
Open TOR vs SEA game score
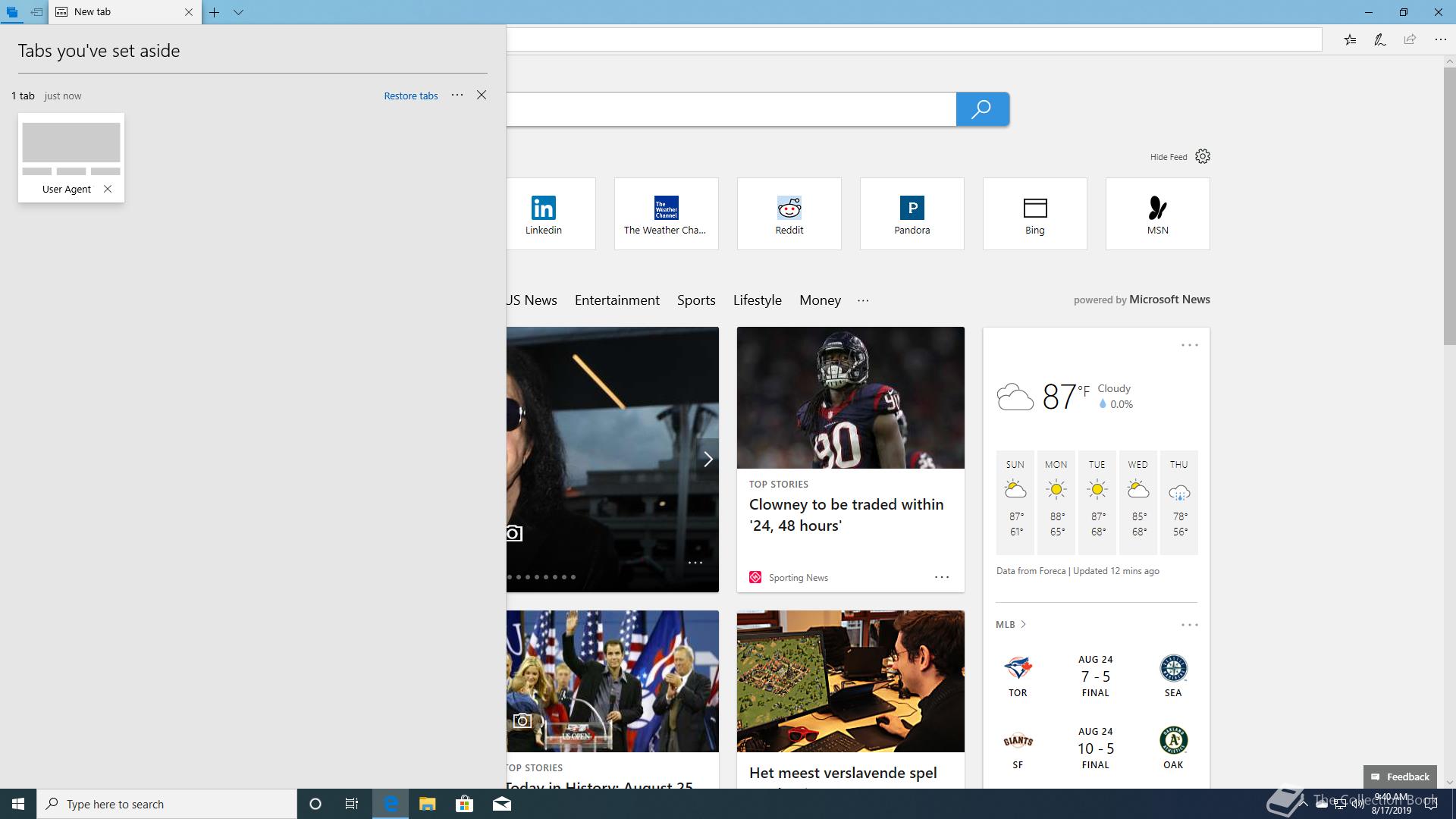tap(1095, 676)
